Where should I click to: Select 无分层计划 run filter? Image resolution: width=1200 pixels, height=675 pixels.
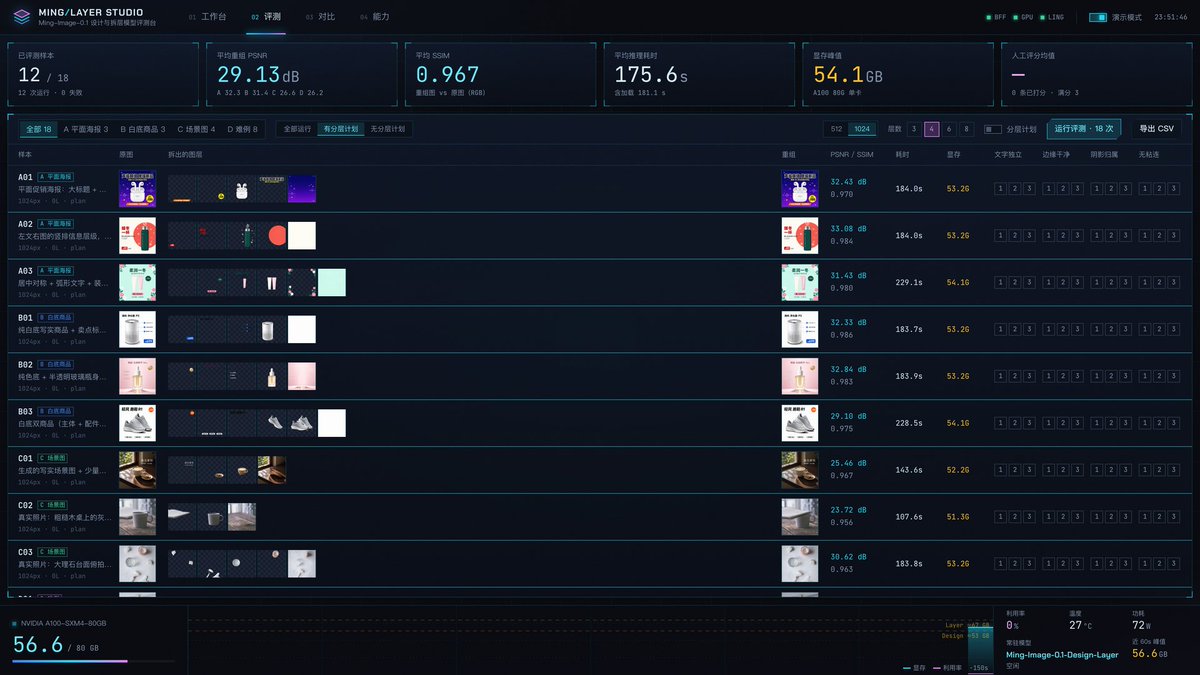(x=387, y=129)
